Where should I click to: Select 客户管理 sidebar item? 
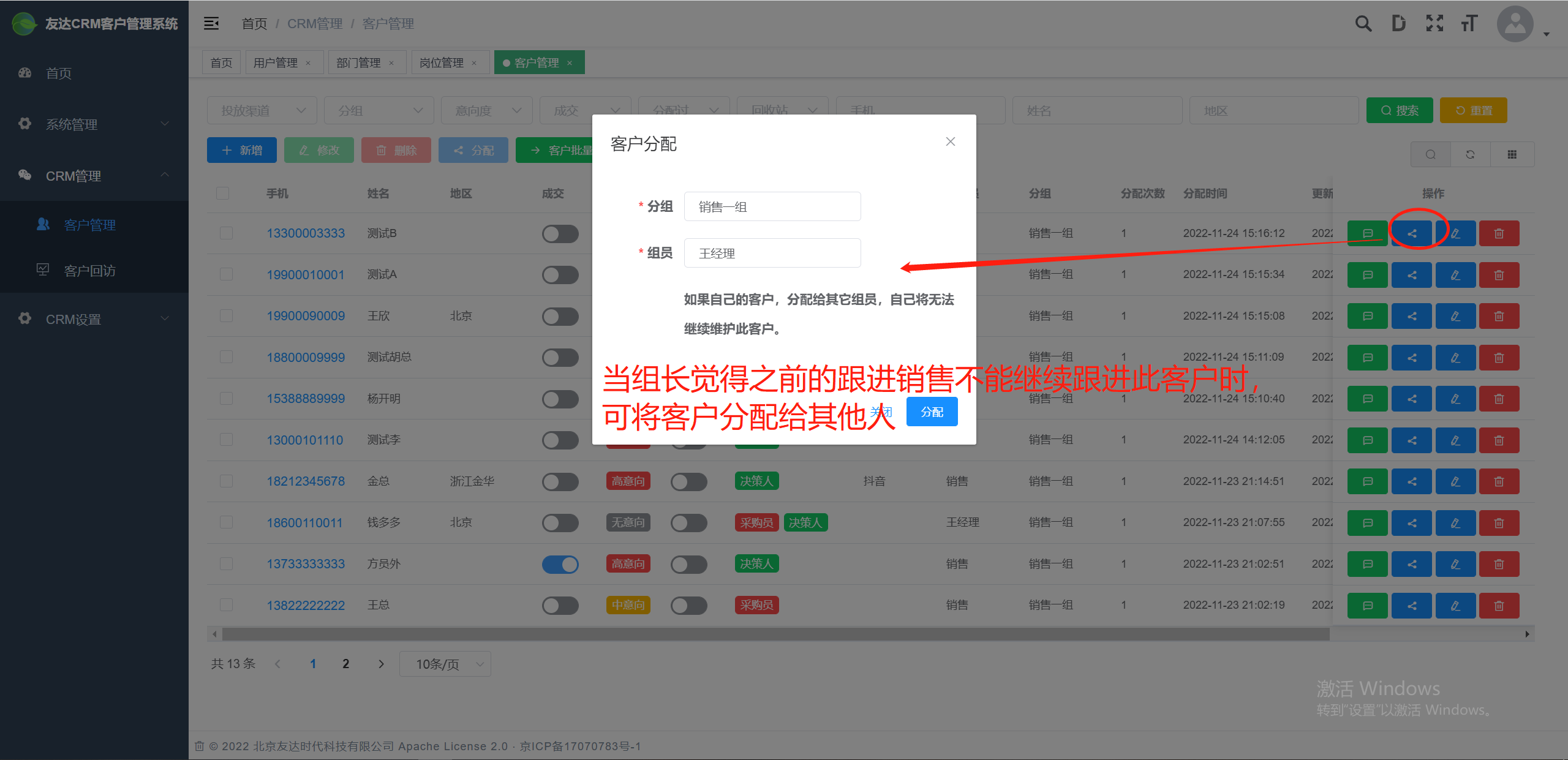tap(94, 225)
